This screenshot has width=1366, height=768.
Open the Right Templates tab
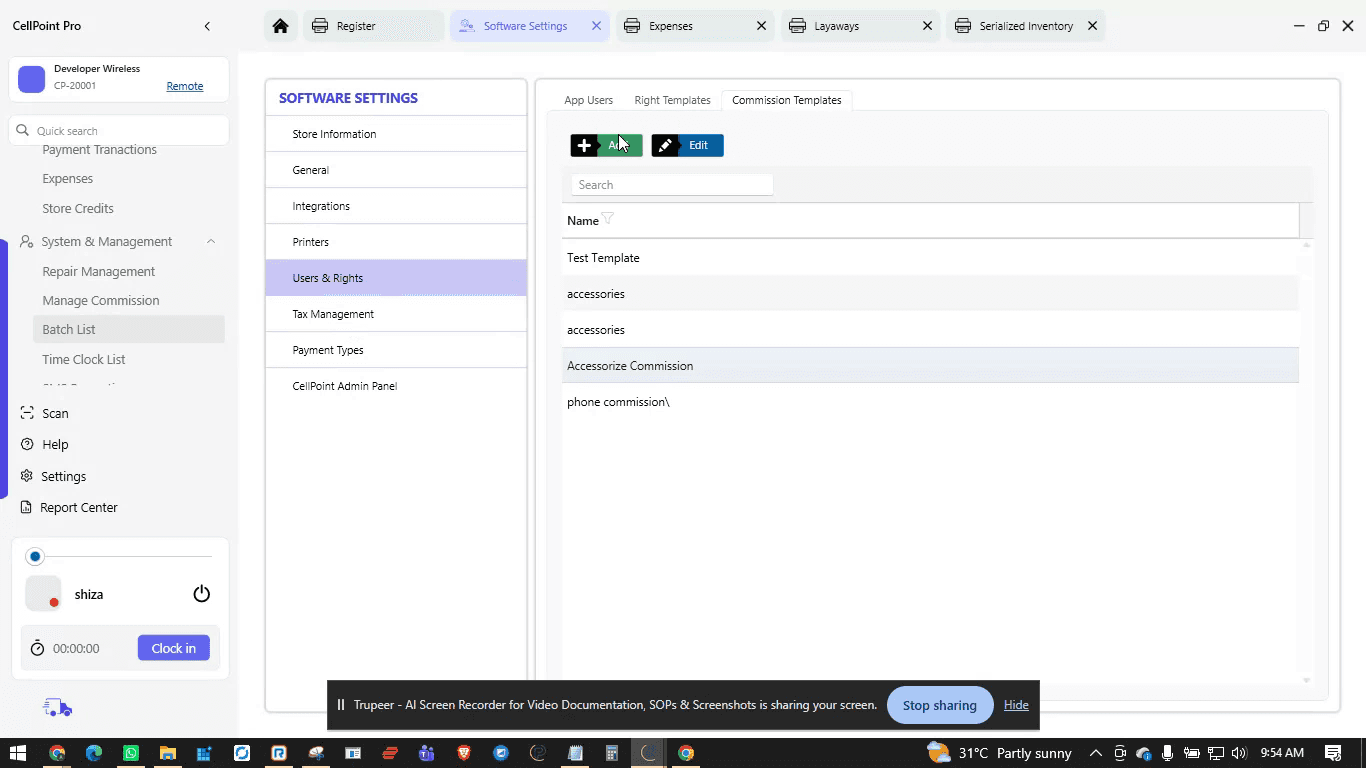[672, 100]
